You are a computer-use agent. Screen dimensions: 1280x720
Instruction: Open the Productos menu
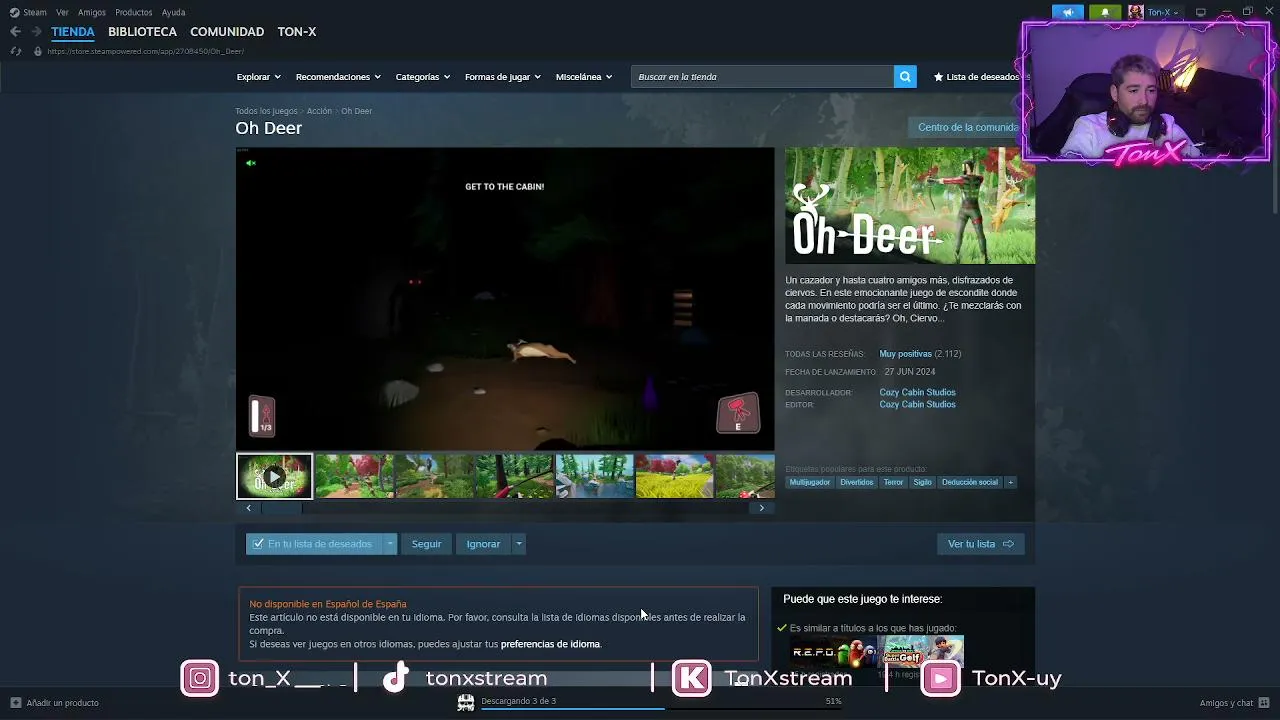coord(134,12)
